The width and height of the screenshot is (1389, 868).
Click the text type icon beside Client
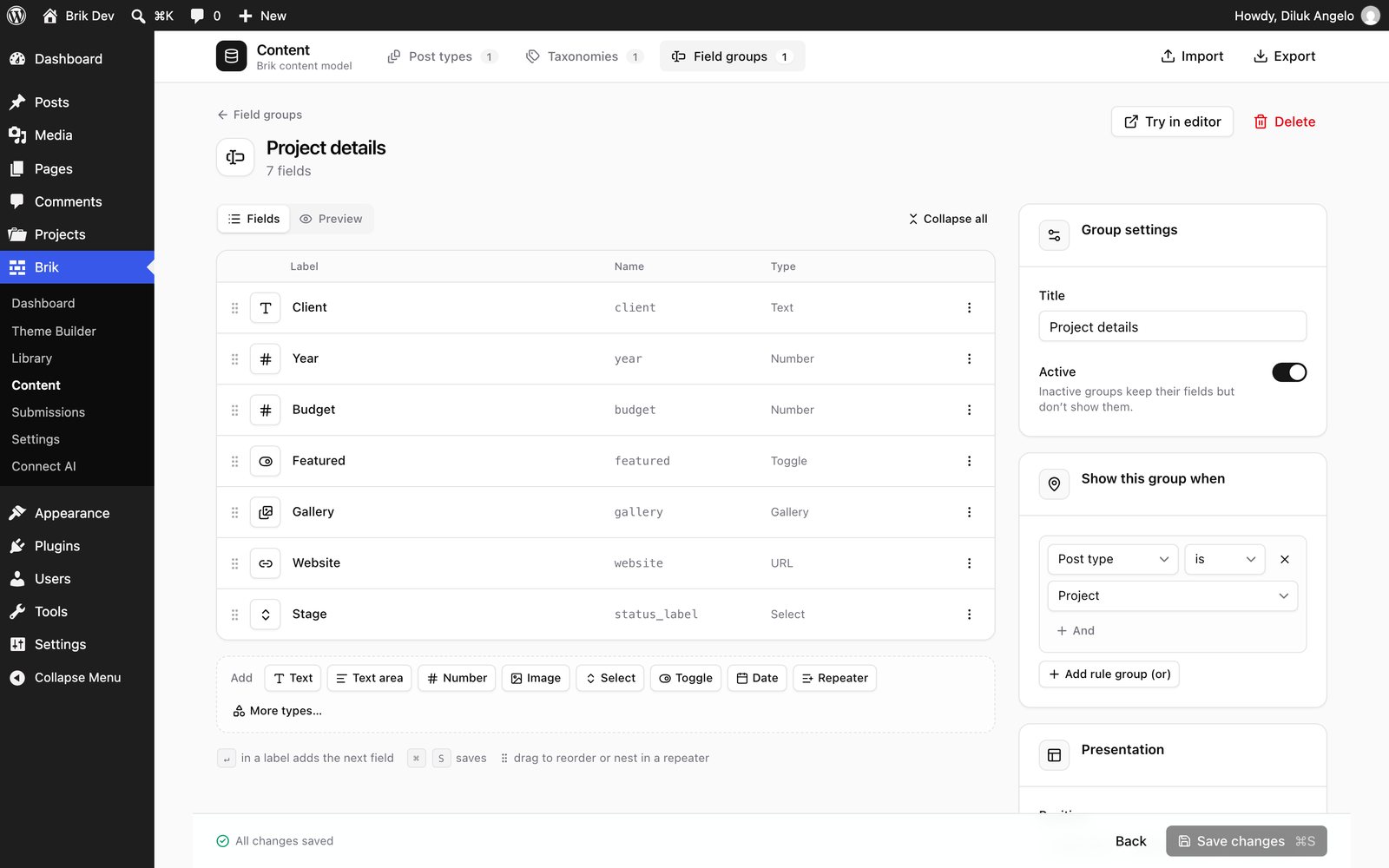click(266, 308)
